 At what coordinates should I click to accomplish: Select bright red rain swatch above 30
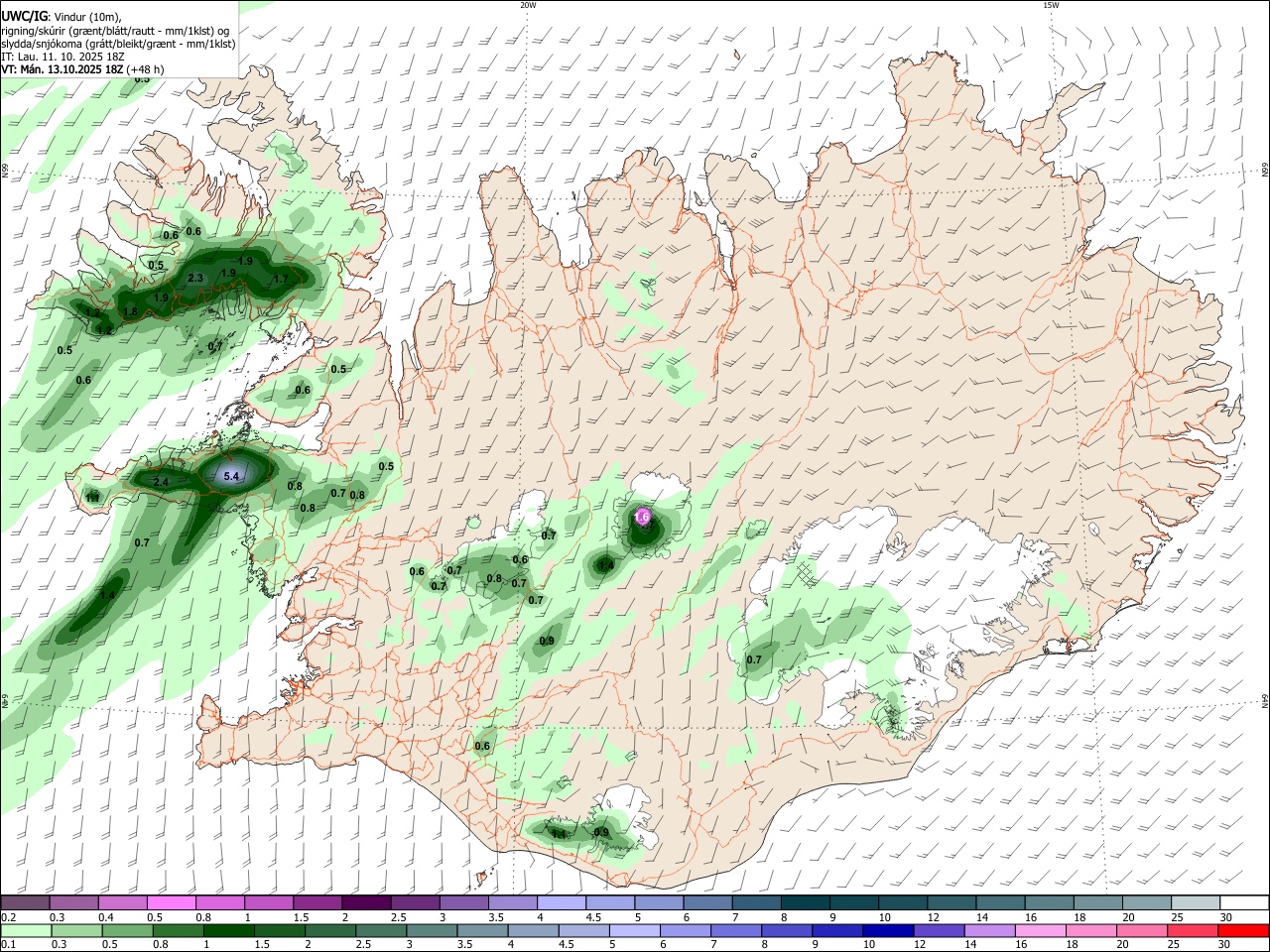[x=1242, y=930]
